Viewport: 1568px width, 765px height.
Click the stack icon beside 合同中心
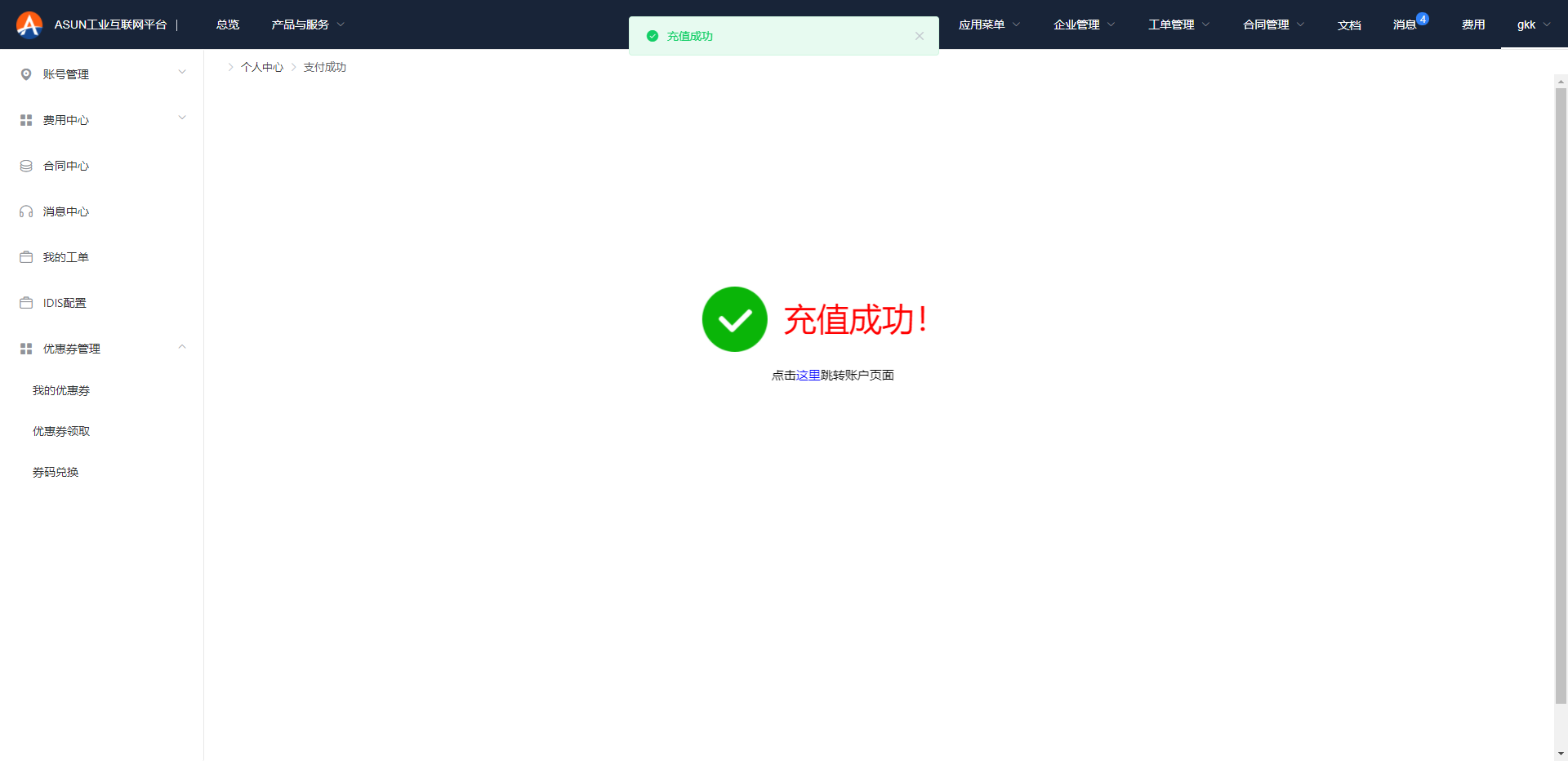click(26, 166)
